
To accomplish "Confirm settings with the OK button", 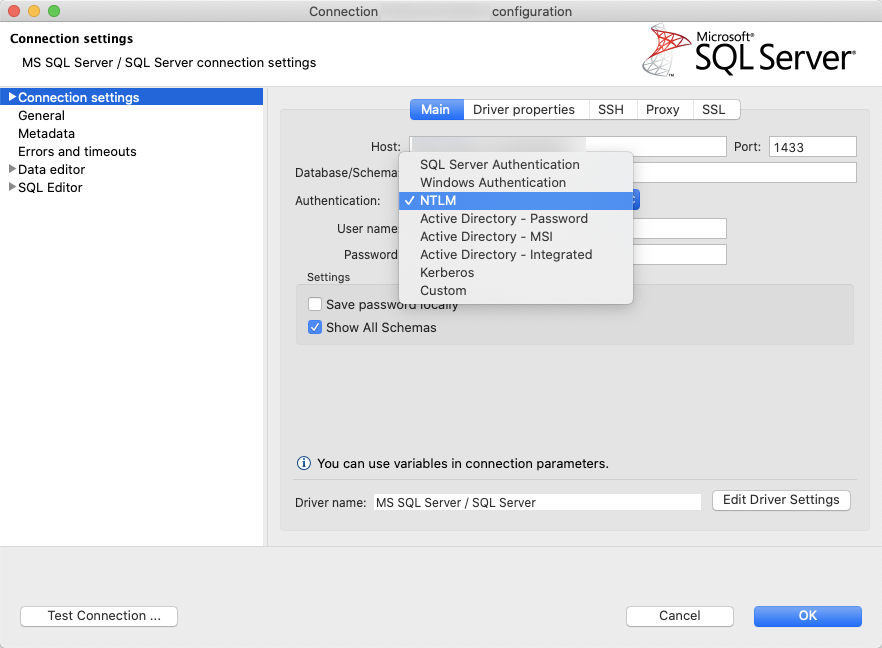I will 807,616.
